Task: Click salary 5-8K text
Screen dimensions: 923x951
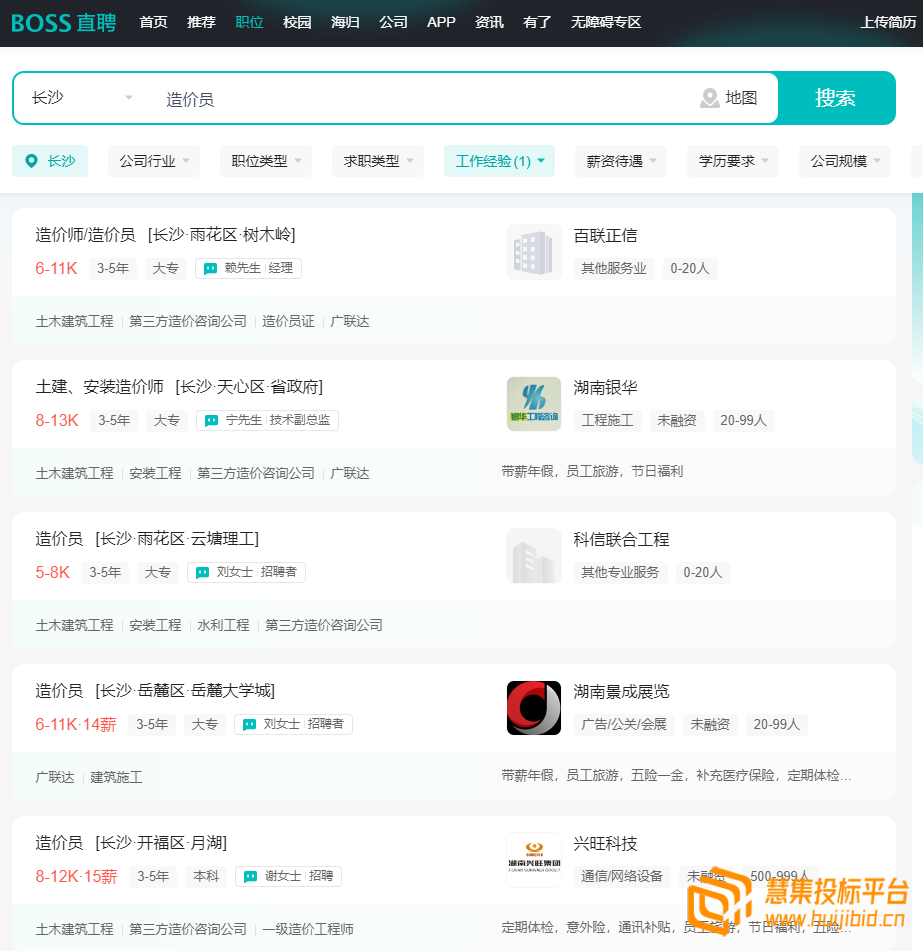Action: coord(53,572)
